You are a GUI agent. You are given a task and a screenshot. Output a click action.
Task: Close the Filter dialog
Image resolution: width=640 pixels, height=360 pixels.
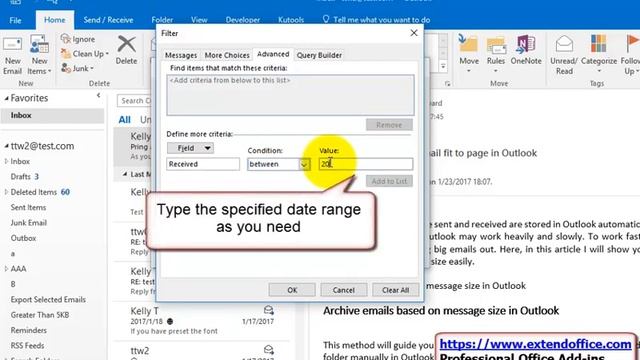(414, 33)
